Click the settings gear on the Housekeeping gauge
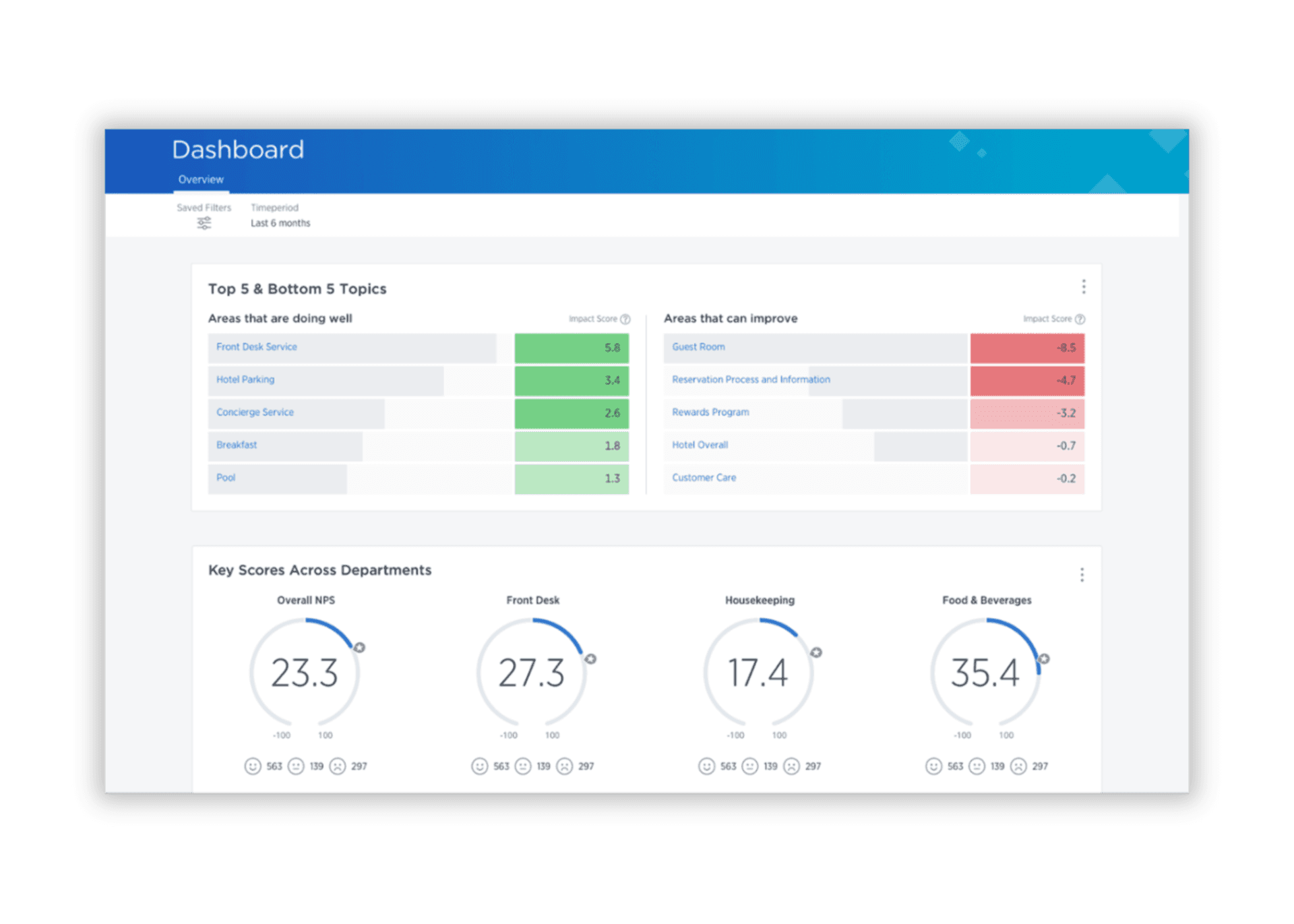This screenshot has width=1294, height=924. 816,652
